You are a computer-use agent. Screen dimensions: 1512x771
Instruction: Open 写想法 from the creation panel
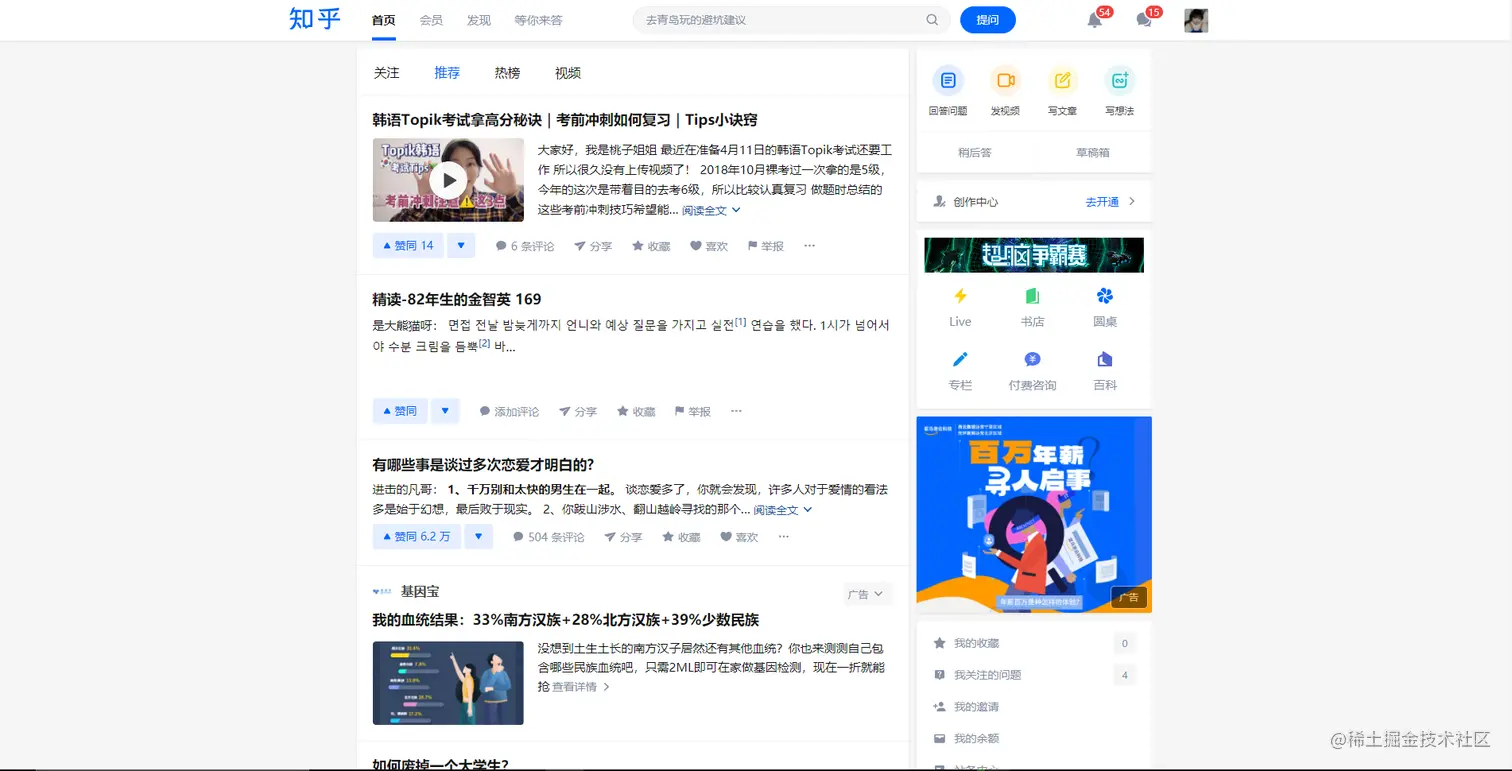click(x=1119, y=80)
